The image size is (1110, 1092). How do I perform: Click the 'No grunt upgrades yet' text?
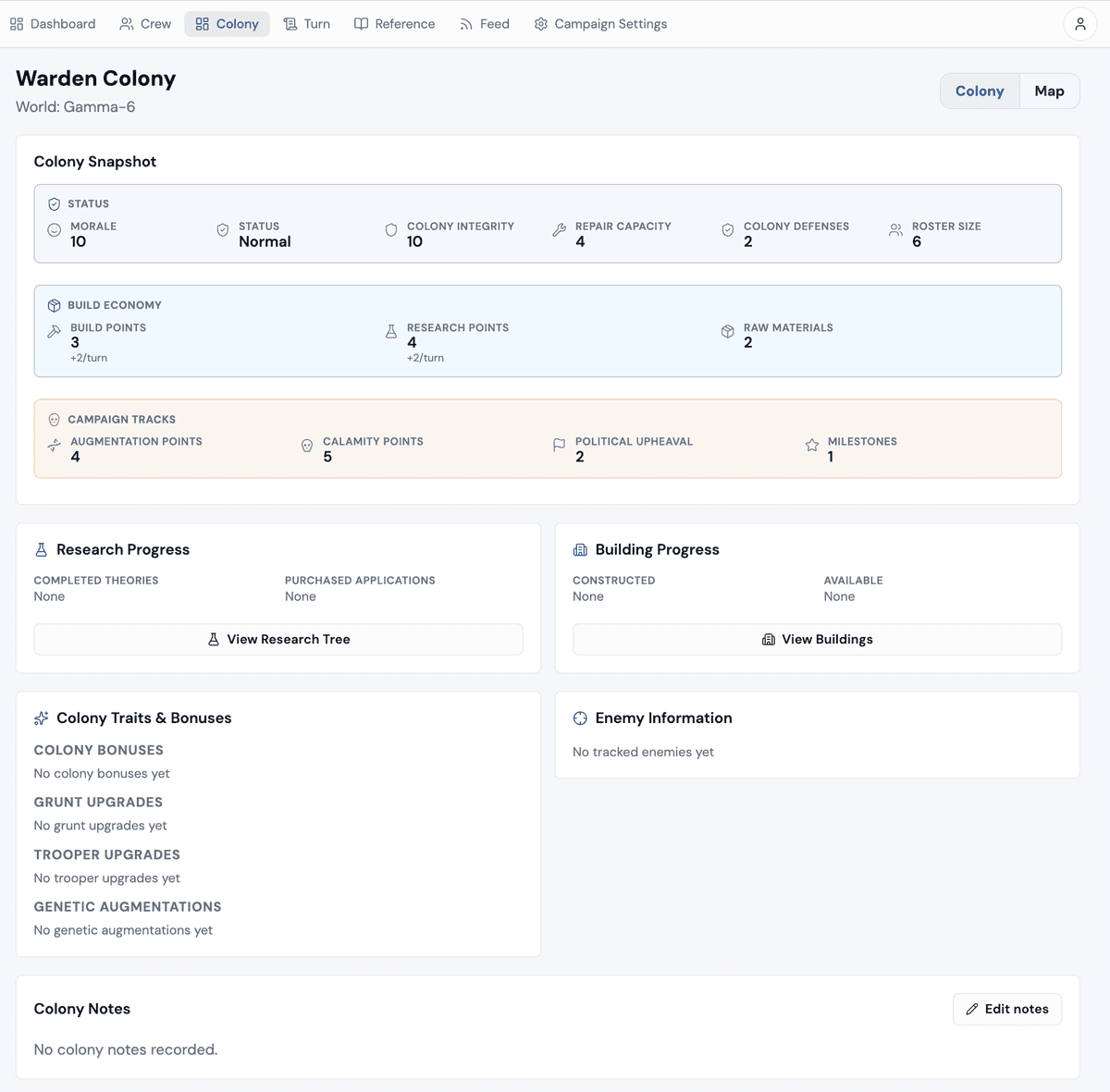point(101,827)
